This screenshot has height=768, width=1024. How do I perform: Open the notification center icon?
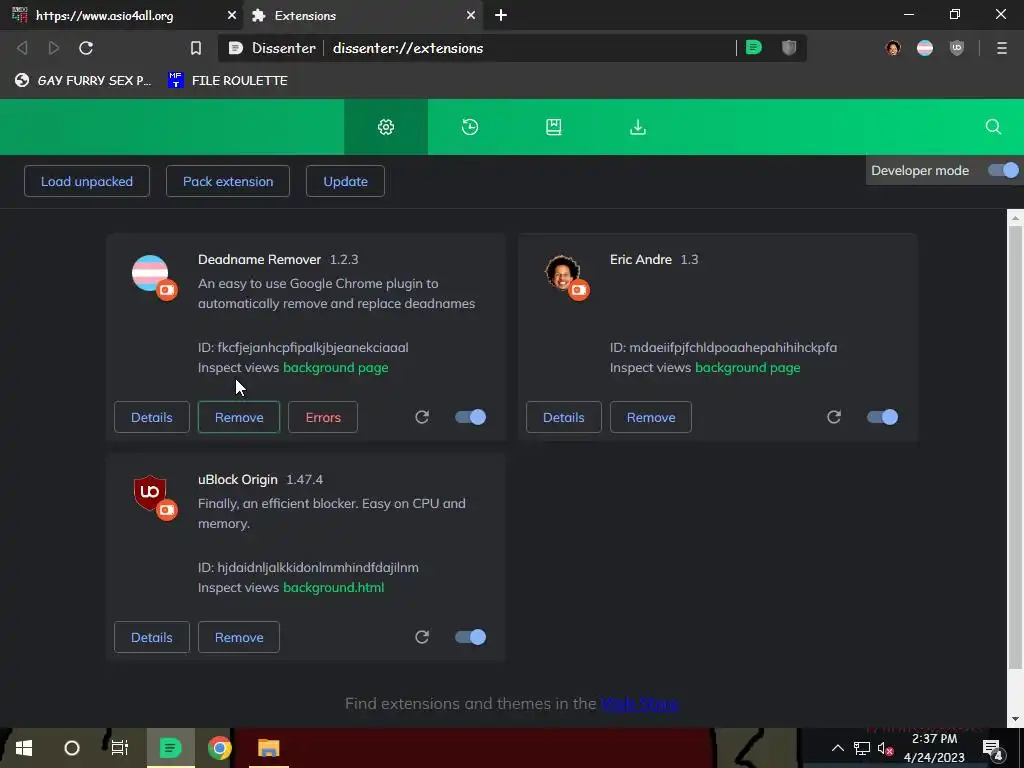tap(993, 748)
